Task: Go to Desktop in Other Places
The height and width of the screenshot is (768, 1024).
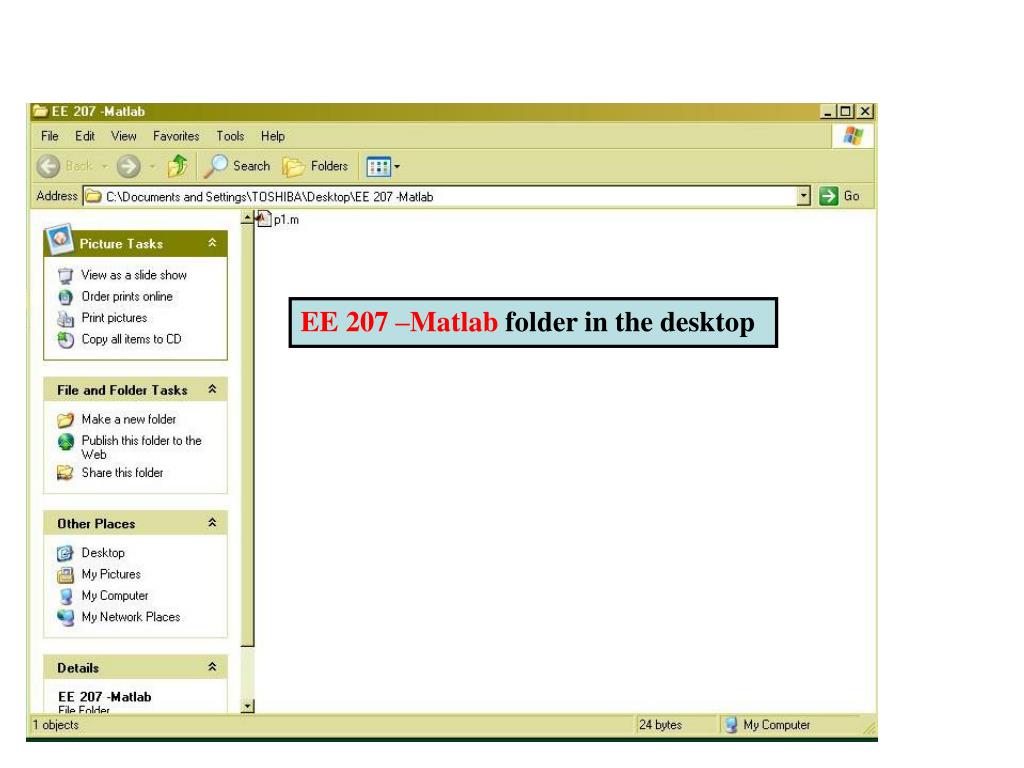Action: tap(103, 552)
